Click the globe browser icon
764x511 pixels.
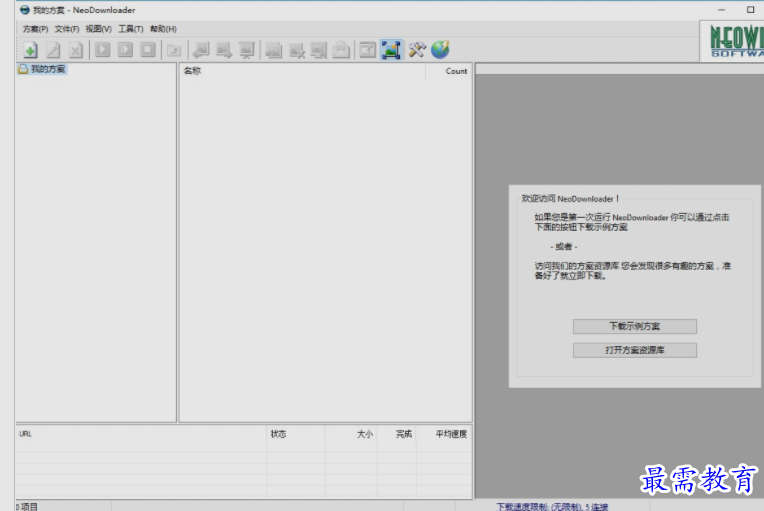[x=440, y=49]
